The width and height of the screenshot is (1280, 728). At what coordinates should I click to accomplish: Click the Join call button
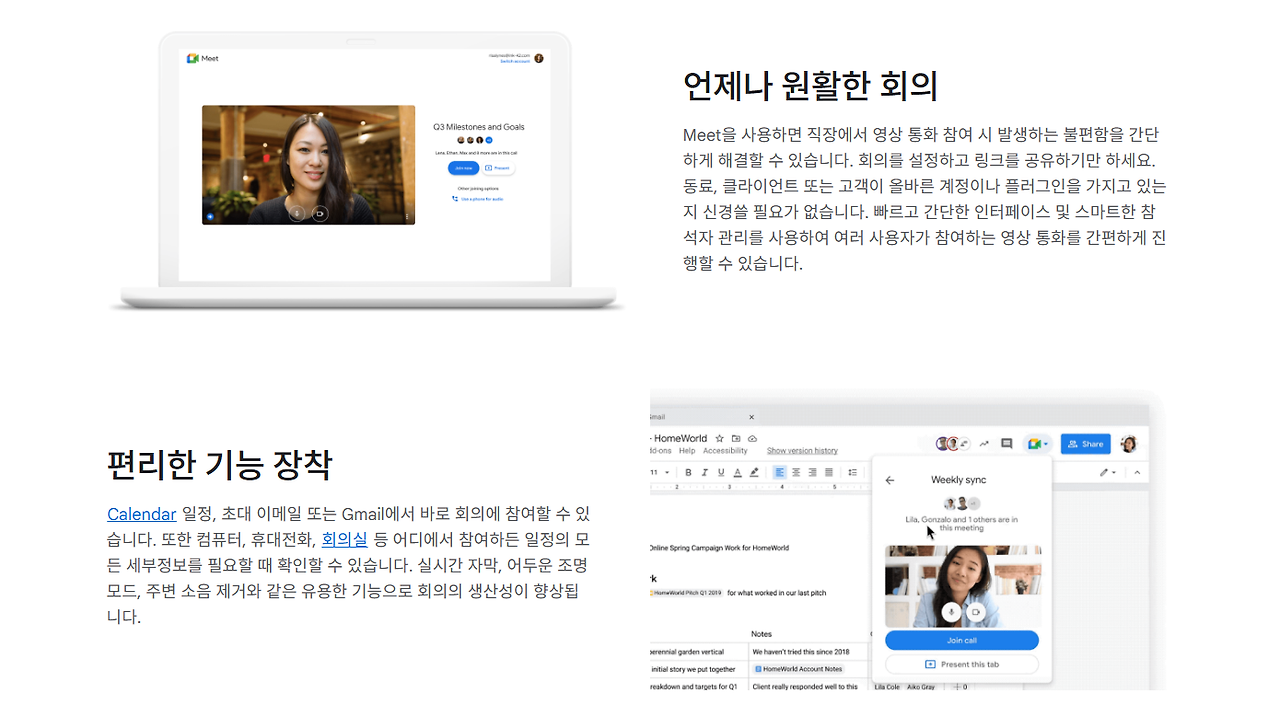point(962,640)
